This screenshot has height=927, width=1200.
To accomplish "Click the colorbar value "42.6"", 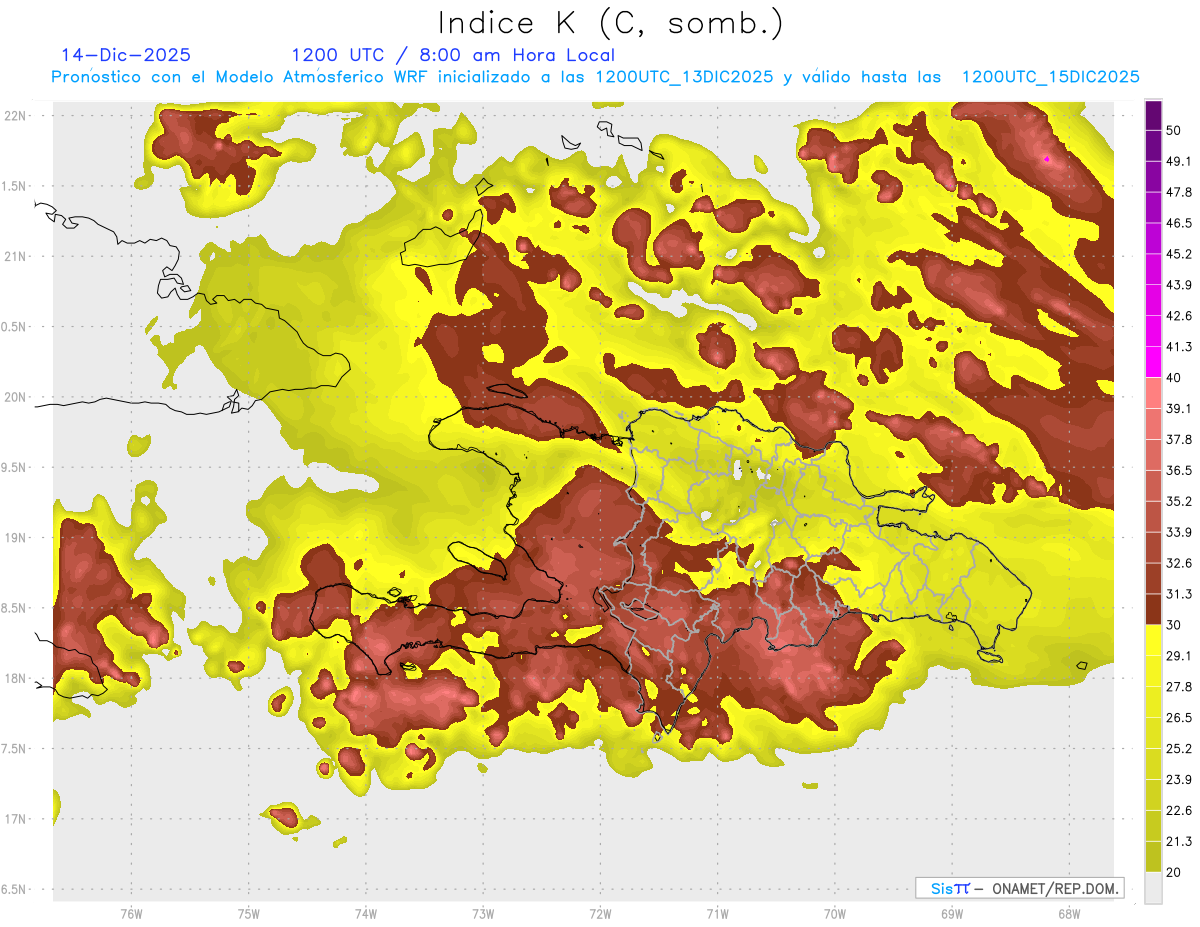I will pyautogui.click(x=1179, y=316).
